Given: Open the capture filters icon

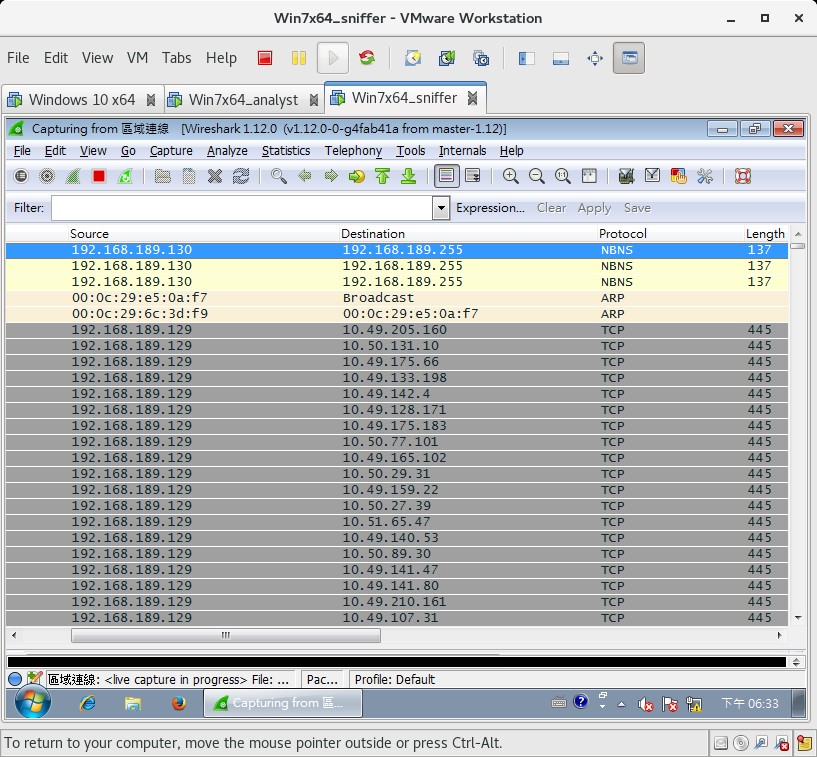Looking at the screenshot, I should (626, 176).
